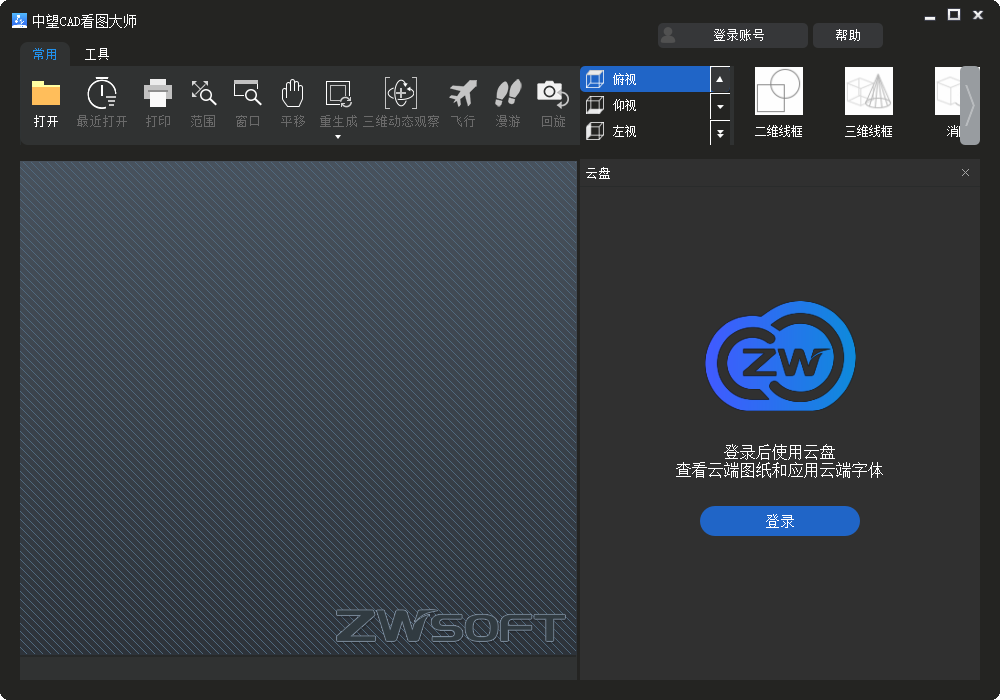Expand the 重生成 regenerate dropdown arrow
The image size is (1000, 700).
coord(338,137)
